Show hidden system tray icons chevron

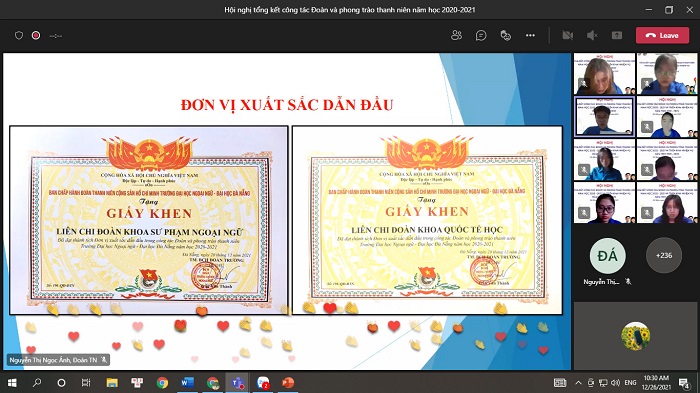coord(578,383)
